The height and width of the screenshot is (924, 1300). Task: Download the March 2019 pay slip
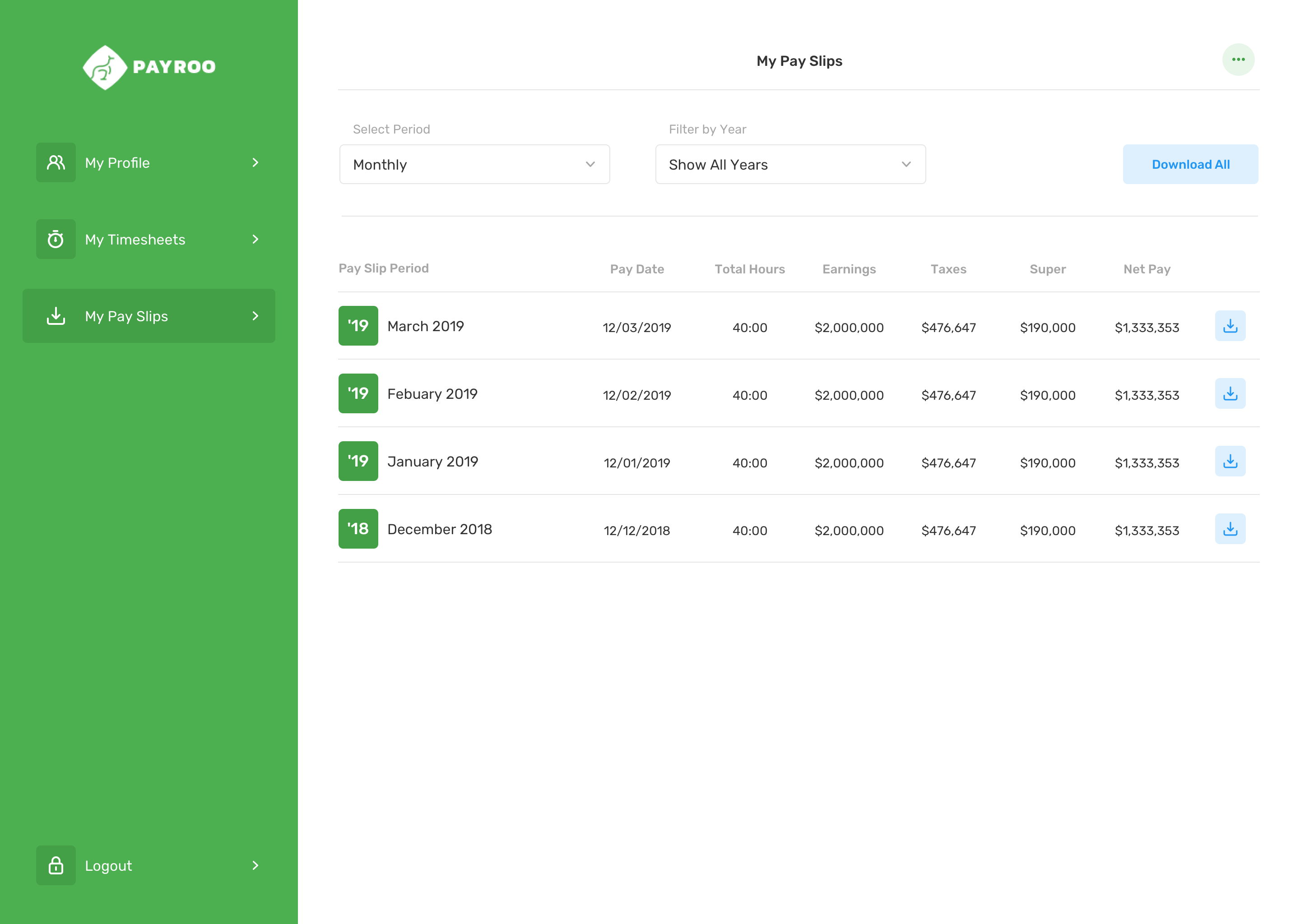1230,326
